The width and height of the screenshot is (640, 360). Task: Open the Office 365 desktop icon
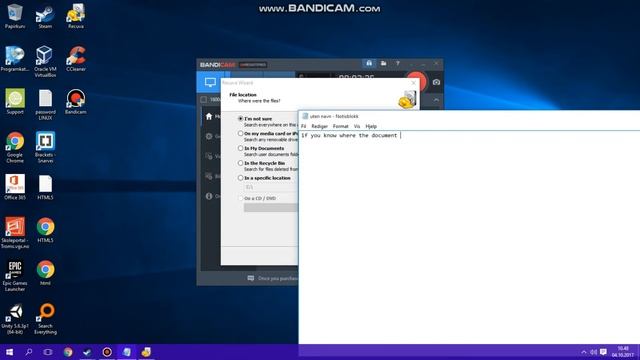15,187
